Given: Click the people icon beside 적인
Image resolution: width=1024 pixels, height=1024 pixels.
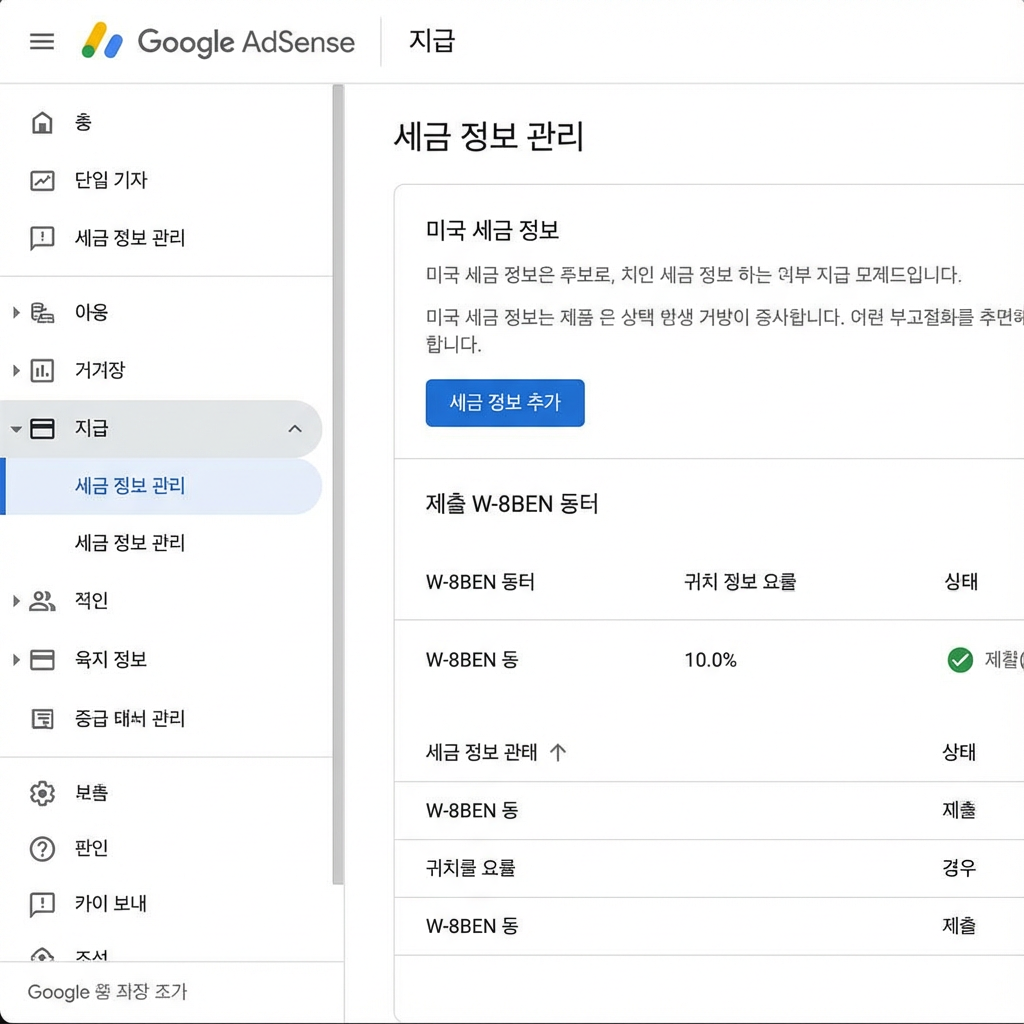Looking at the screenshot, I should [42, 601].
